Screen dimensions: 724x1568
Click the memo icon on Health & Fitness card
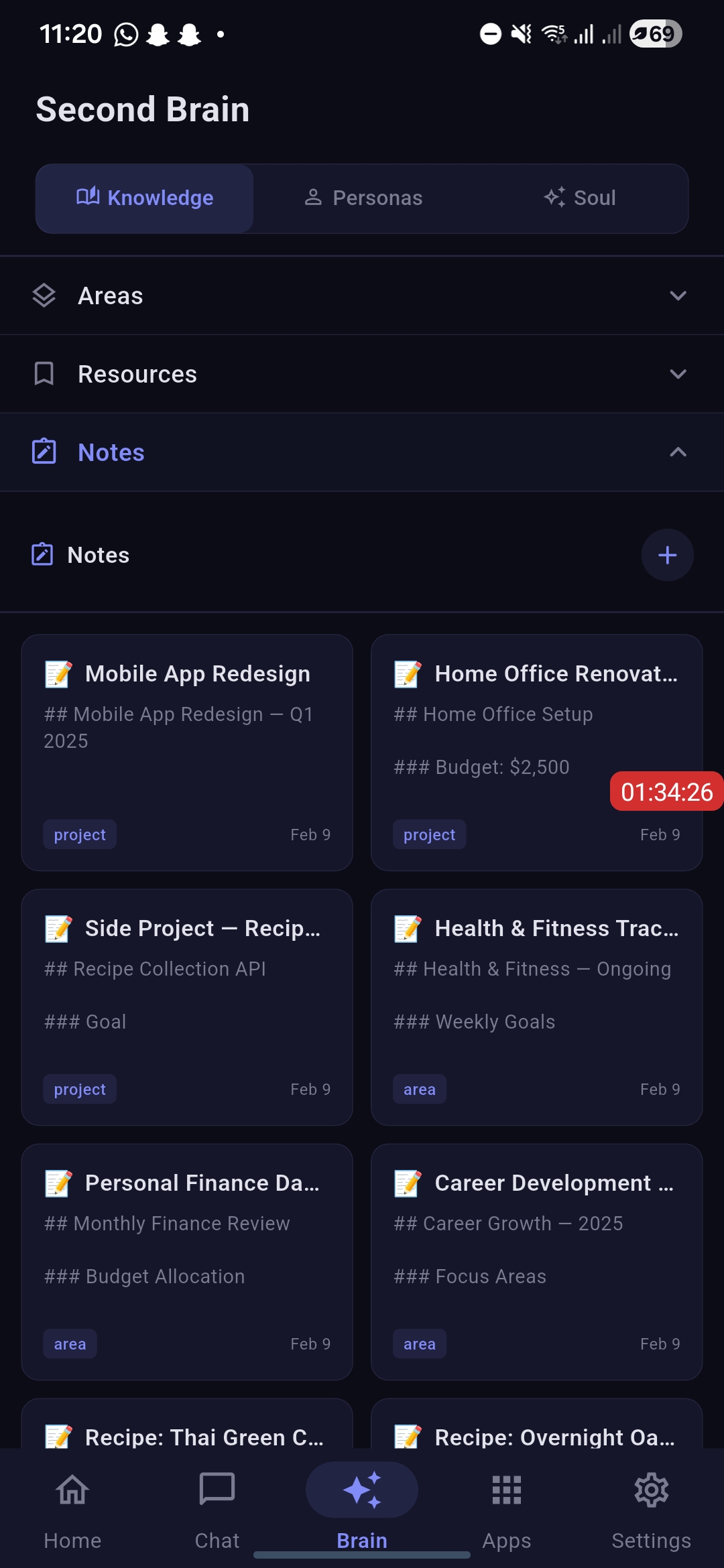coord(408,929)
